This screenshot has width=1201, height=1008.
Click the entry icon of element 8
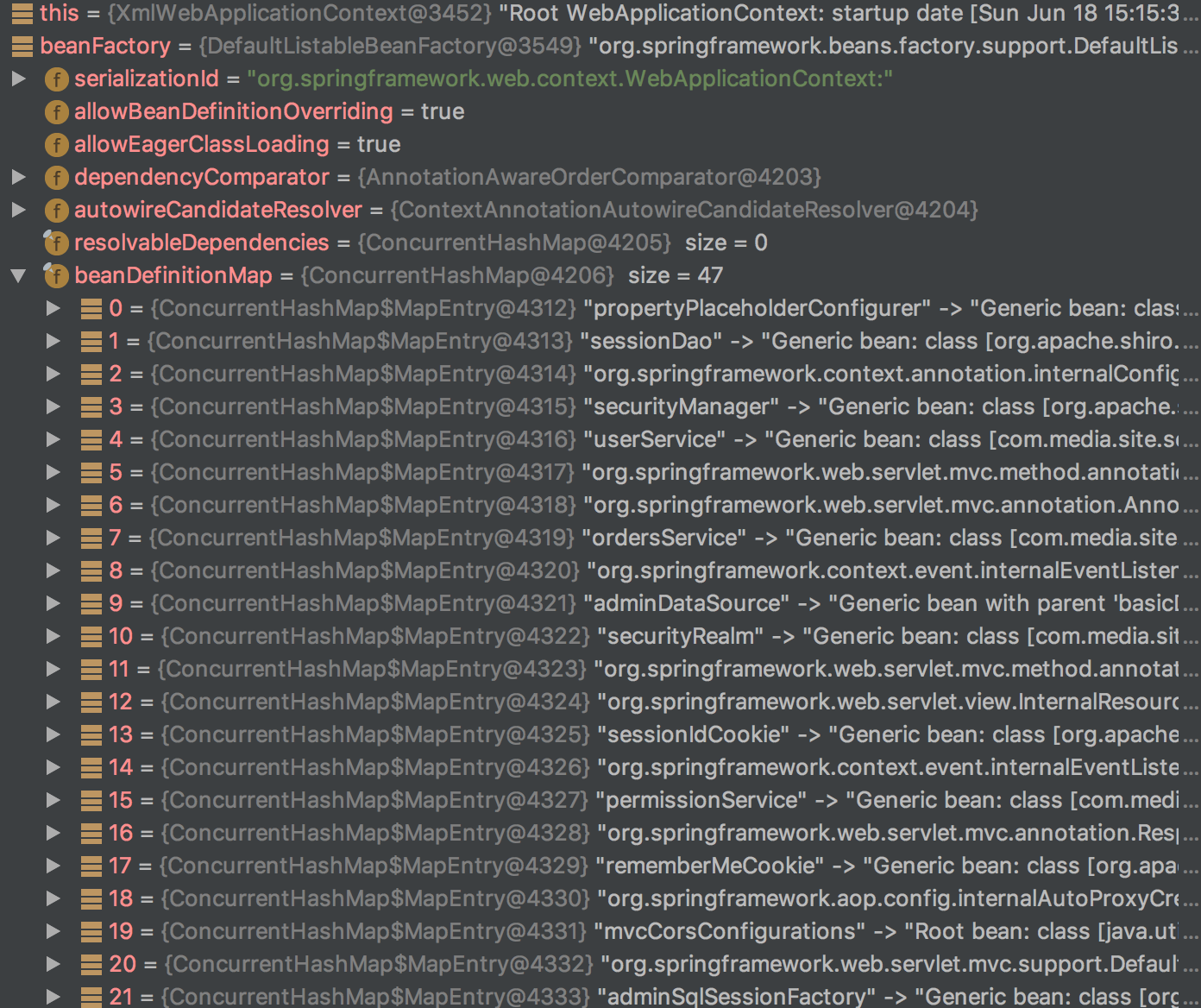click(x=91, y=571)
